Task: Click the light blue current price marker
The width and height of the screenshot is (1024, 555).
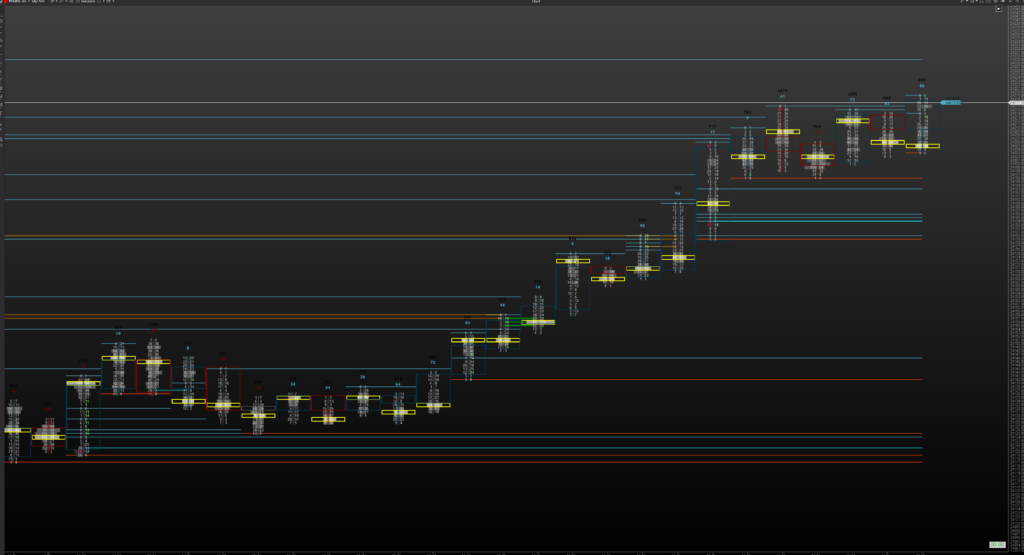Action: (950, 102)
